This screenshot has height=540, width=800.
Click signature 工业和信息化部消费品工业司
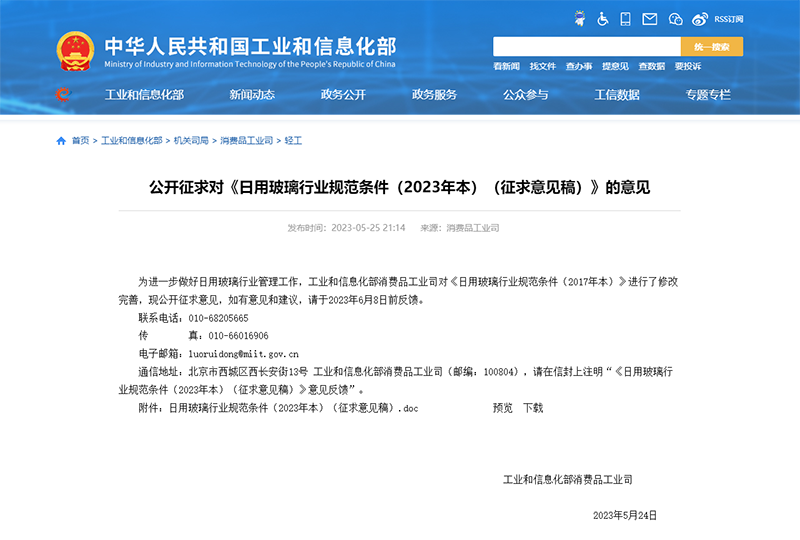click(x=568, y=479)
